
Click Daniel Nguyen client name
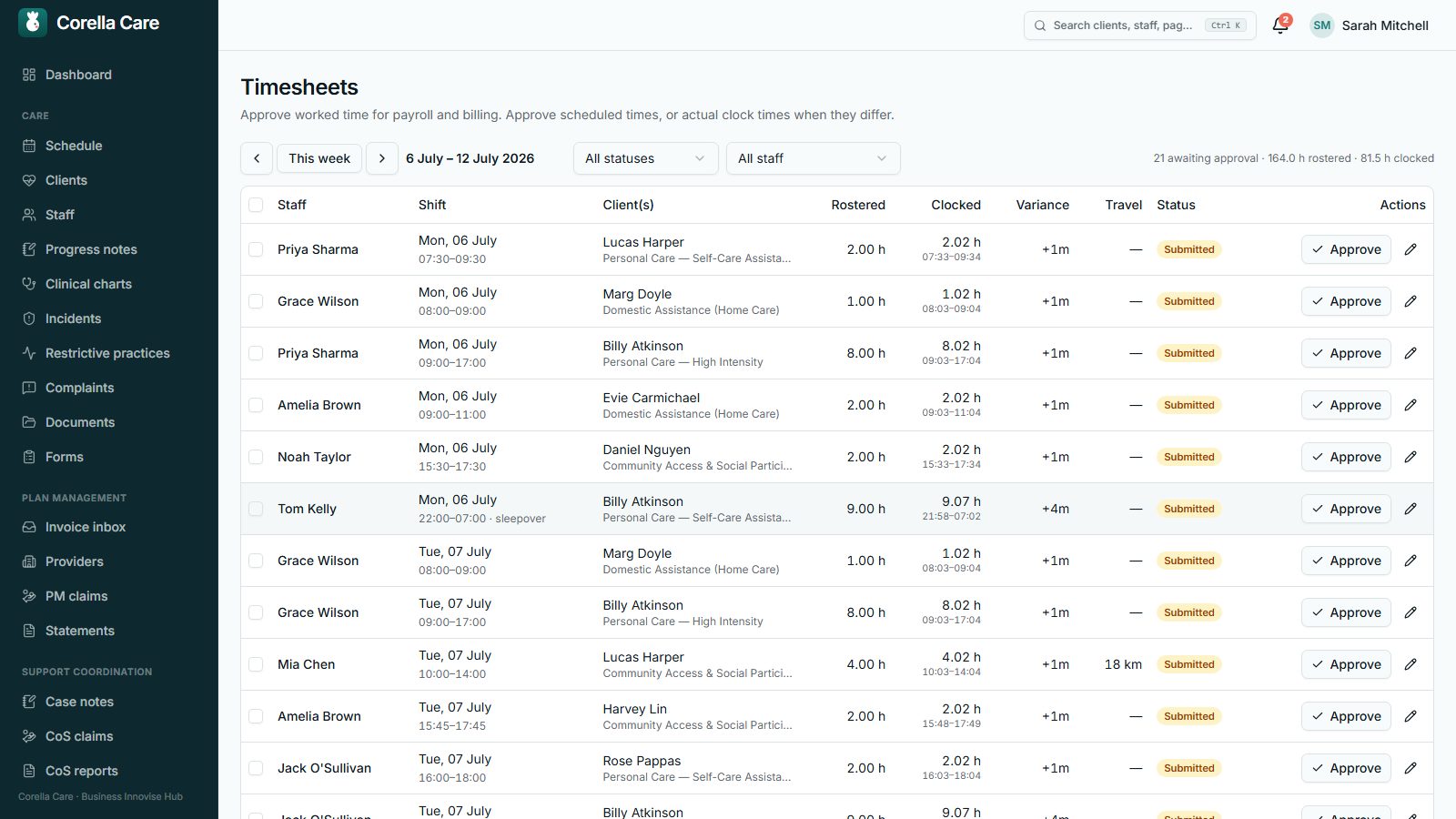646,450
